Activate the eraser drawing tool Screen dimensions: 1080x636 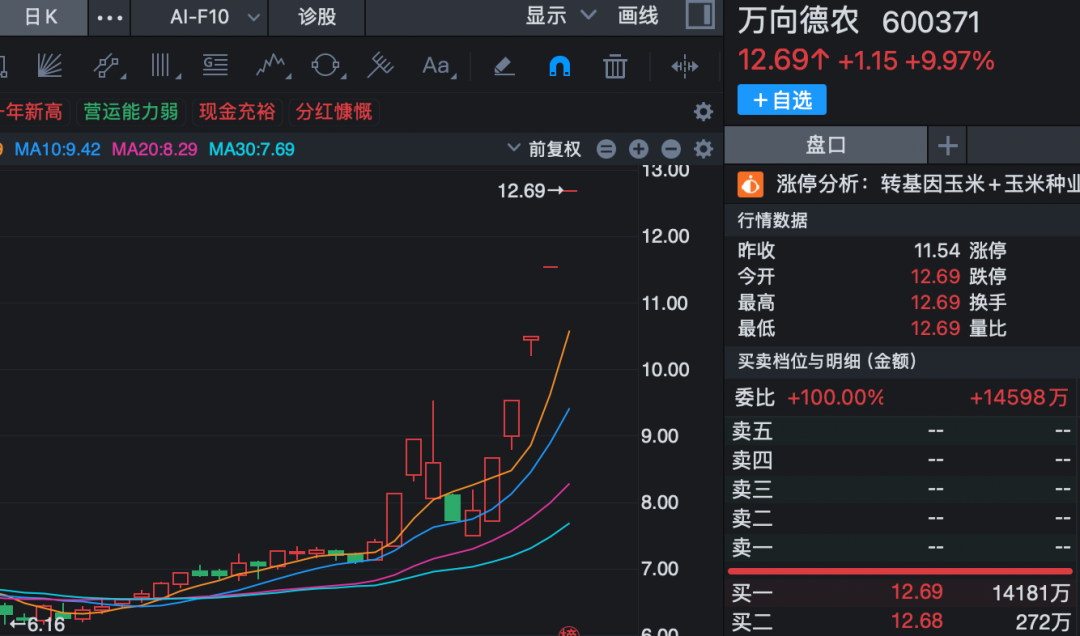coord(504,66)
